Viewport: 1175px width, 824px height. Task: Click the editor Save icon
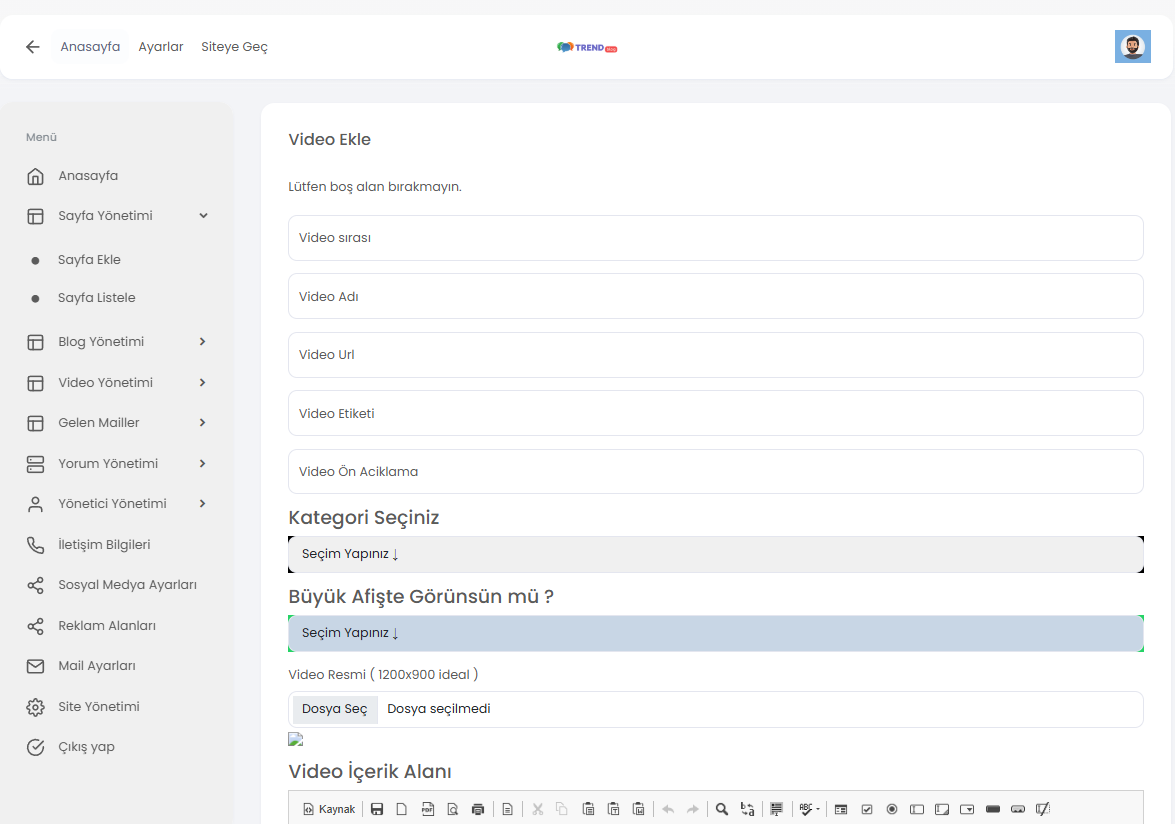(x=377, y=809)
